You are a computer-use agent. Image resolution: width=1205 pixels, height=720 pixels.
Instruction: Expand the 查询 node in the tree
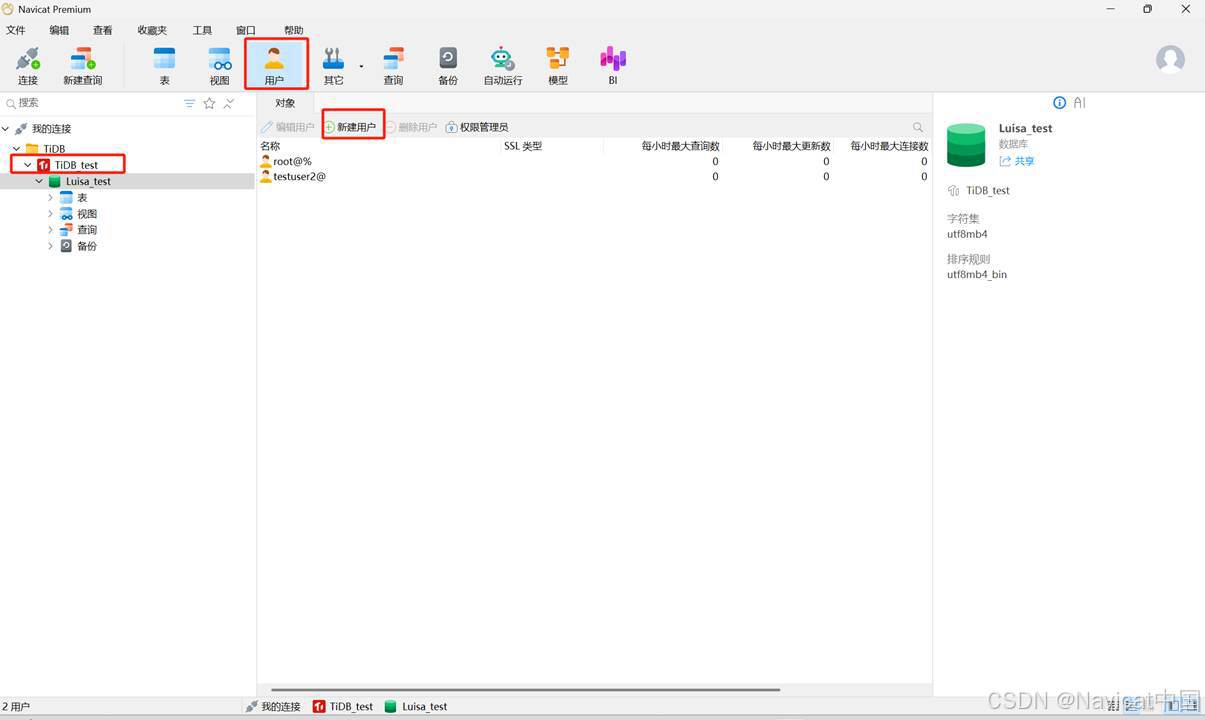[50, 230]
